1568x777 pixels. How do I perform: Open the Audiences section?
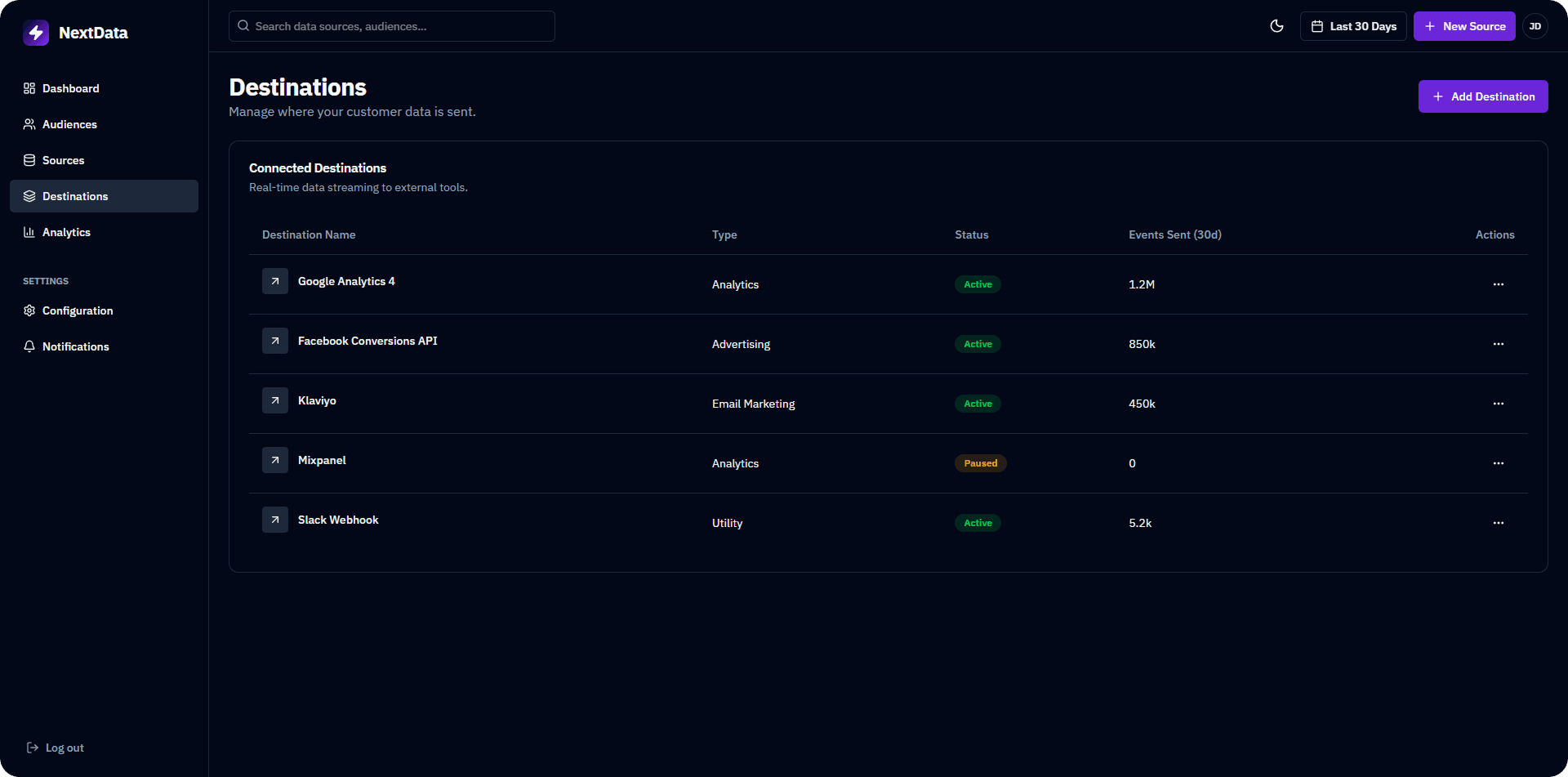click(69, 124)
